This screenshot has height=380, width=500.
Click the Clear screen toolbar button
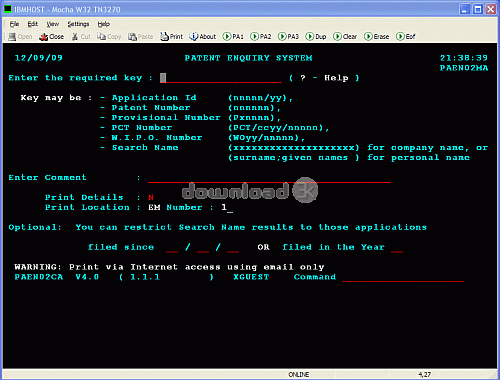[345, 37]
